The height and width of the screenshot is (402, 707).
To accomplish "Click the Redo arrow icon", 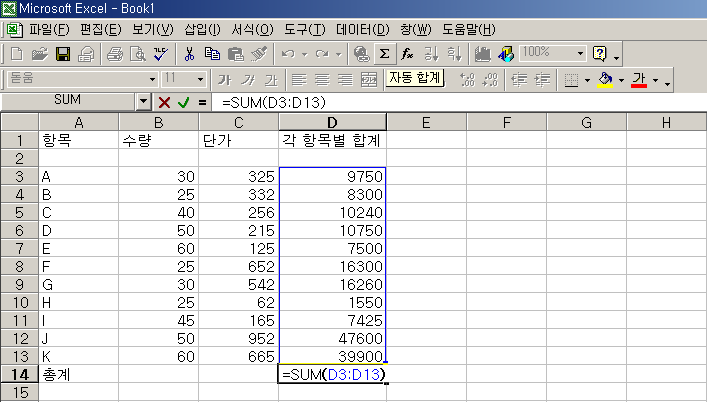I will [322, 54].
